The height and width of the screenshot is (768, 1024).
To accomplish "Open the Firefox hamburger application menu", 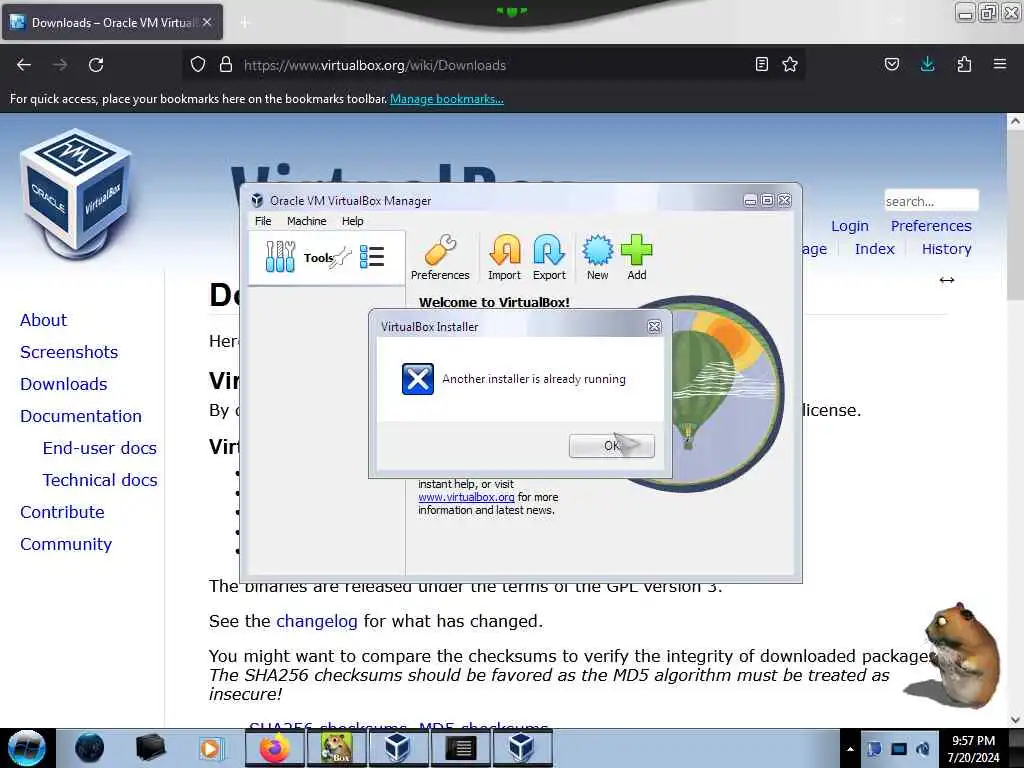I will click(x=1000, y=64).
